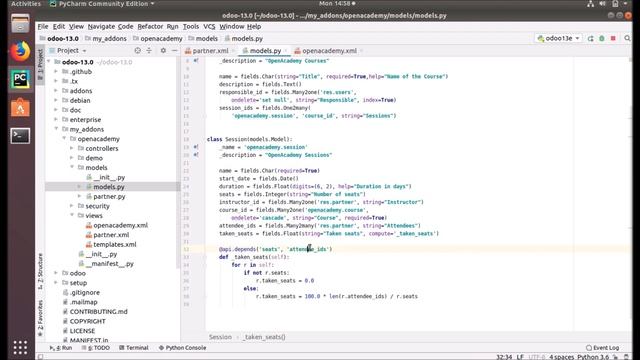The width and height of the screenshot is (640, 360).
Task: Click the _taken_seats() structure breadcrumb
Action: pos(264,337)
